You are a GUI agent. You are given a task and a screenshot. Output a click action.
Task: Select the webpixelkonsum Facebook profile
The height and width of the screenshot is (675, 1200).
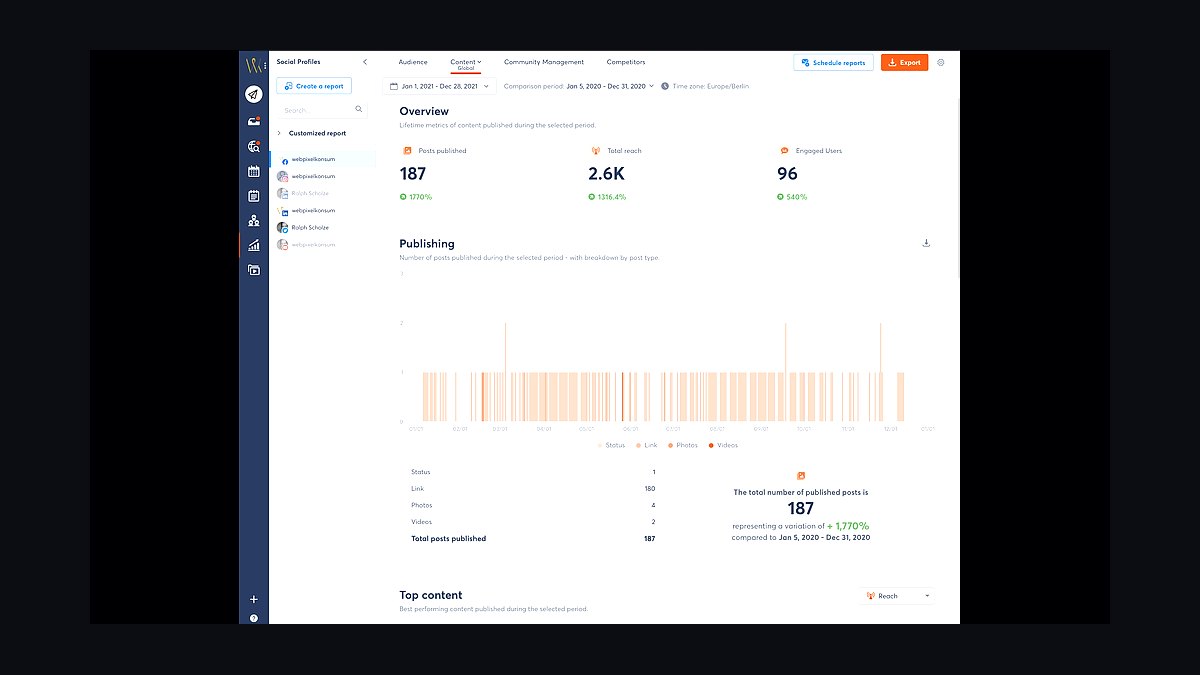(x=322, y=159)
